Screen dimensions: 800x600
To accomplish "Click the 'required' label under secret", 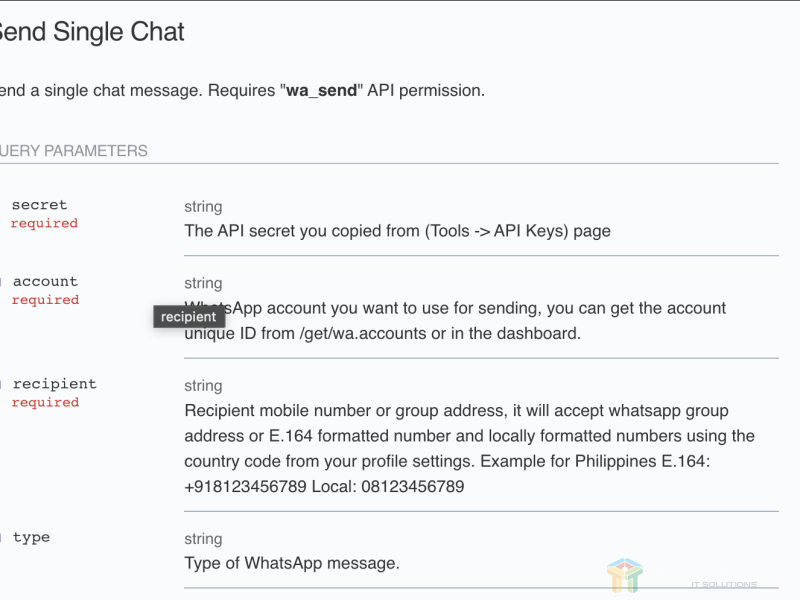I will [44, 223].
